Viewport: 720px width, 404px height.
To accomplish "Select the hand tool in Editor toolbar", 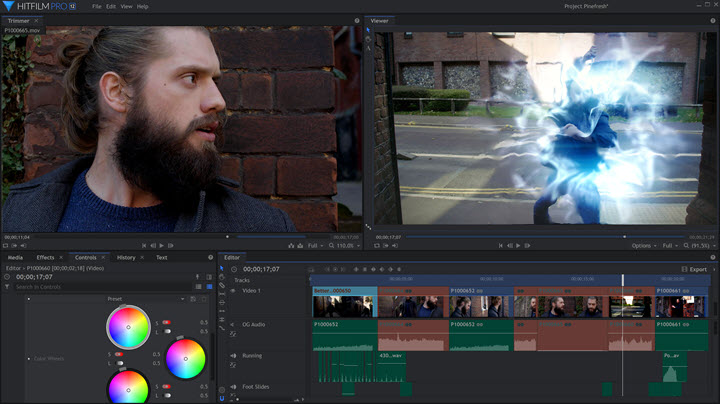I will tap(222, 277).
